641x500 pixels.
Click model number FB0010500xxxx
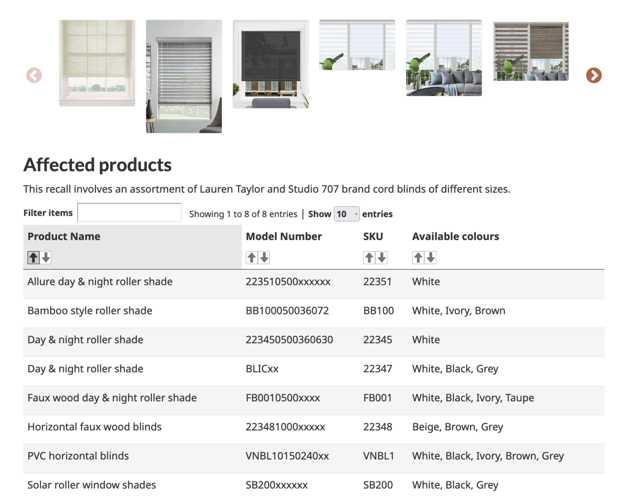pyautogui.click(x=282, y=398)
